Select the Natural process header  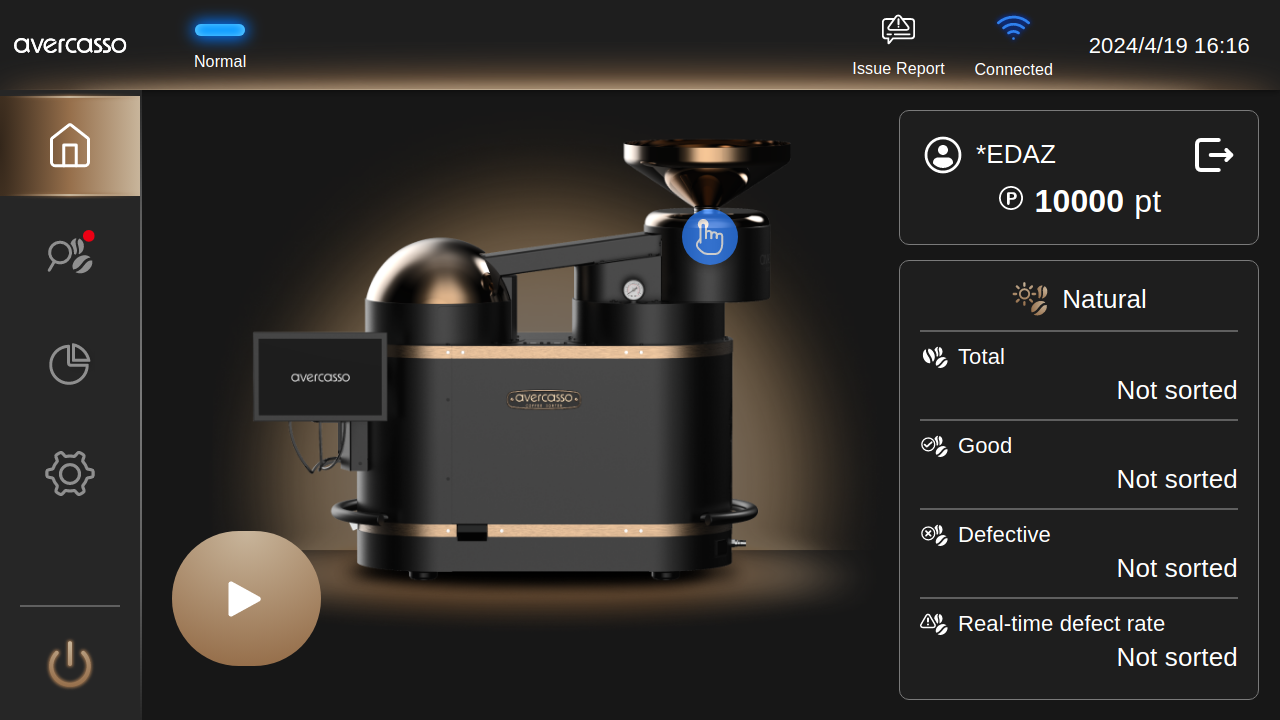(1080, 299)
